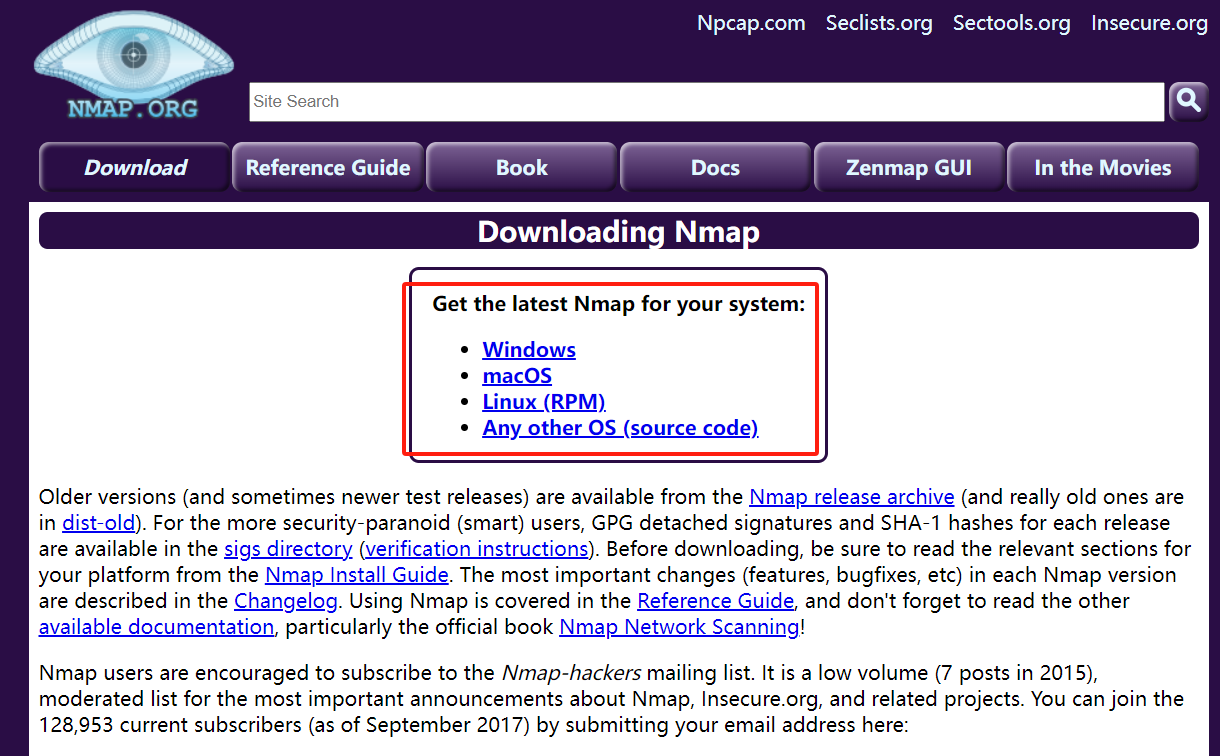Visit the In the Movies tab
The image size is (1220, 756).
[x=1103, y=167]
